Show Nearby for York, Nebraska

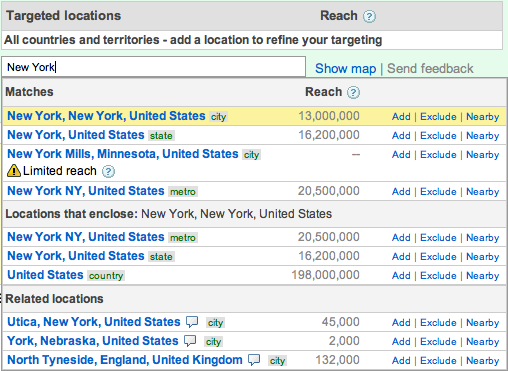tap(482, 342)
